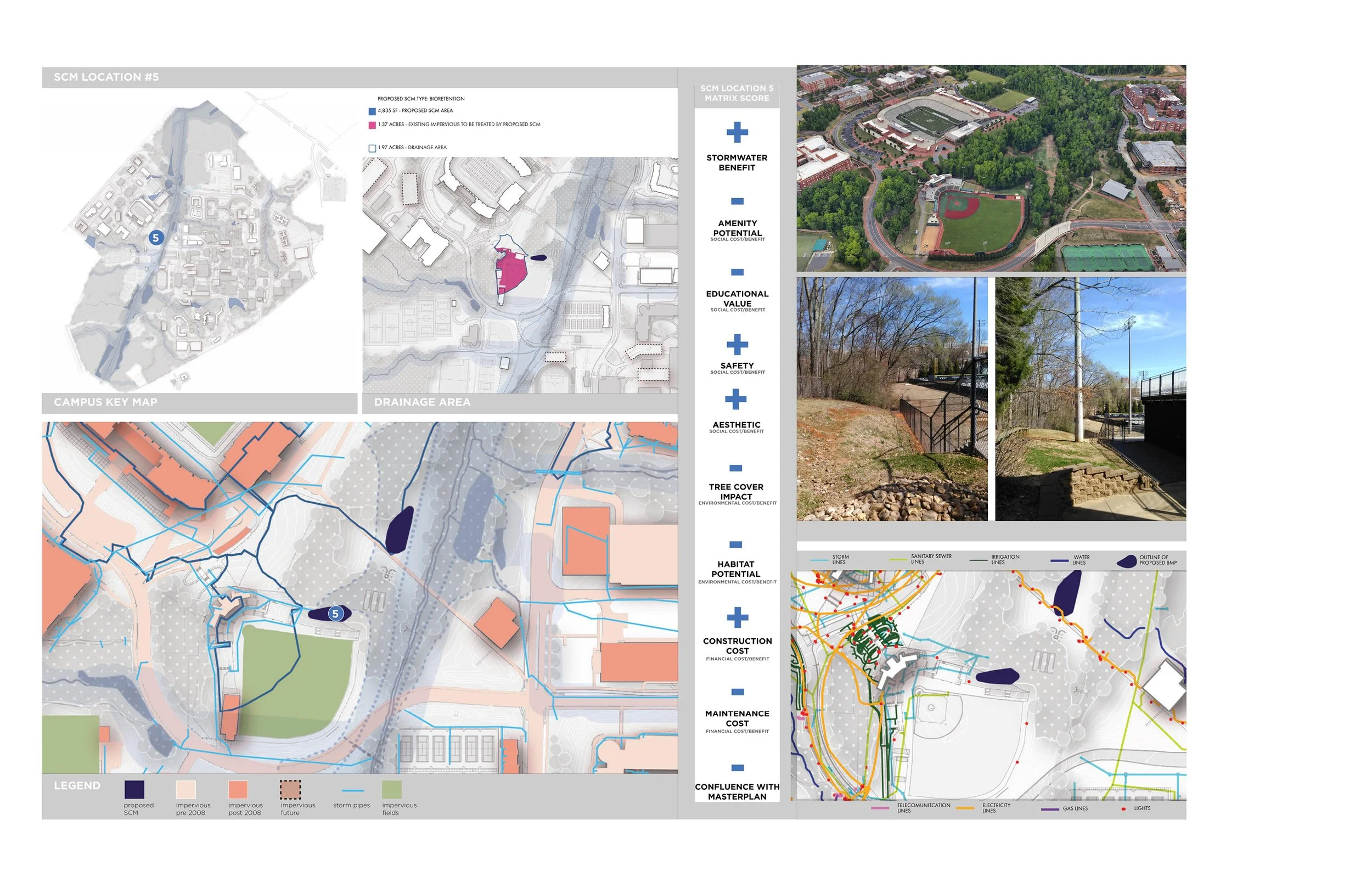Click the Amenity Potential minus icon

[736, 201]
